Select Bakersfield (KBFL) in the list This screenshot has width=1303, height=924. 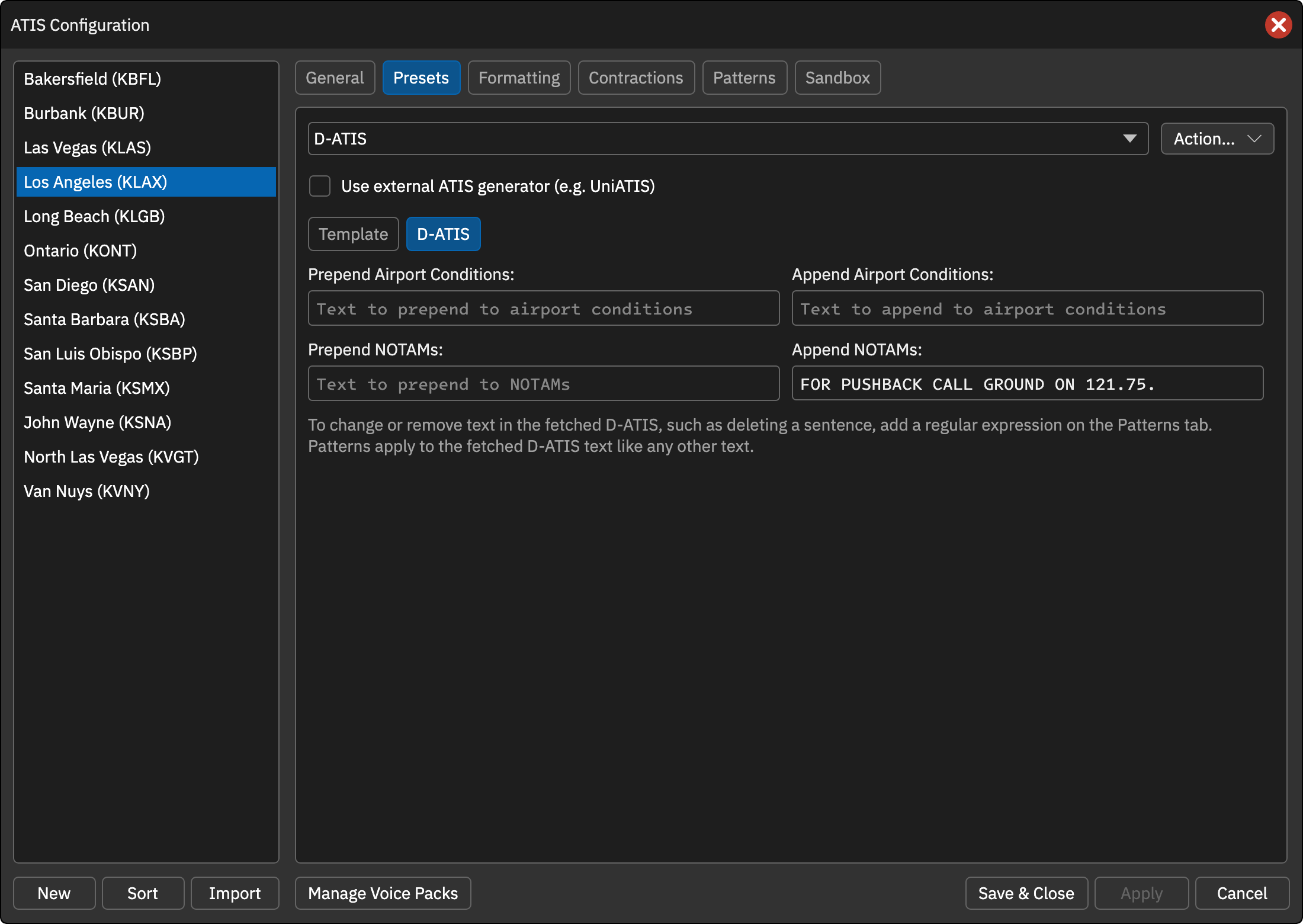tap(146, 79)
